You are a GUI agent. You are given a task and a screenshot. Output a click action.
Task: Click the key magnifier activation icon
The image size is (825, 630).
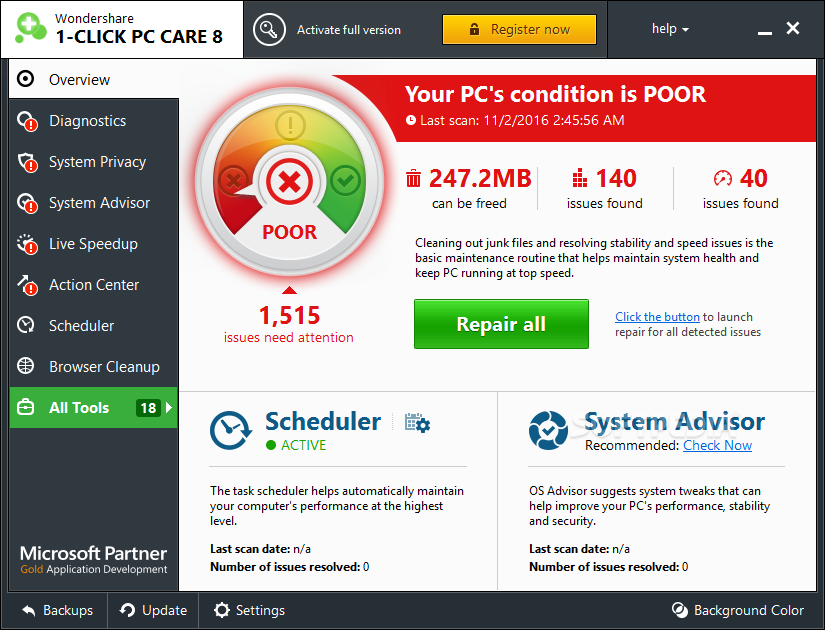point(269,30)
